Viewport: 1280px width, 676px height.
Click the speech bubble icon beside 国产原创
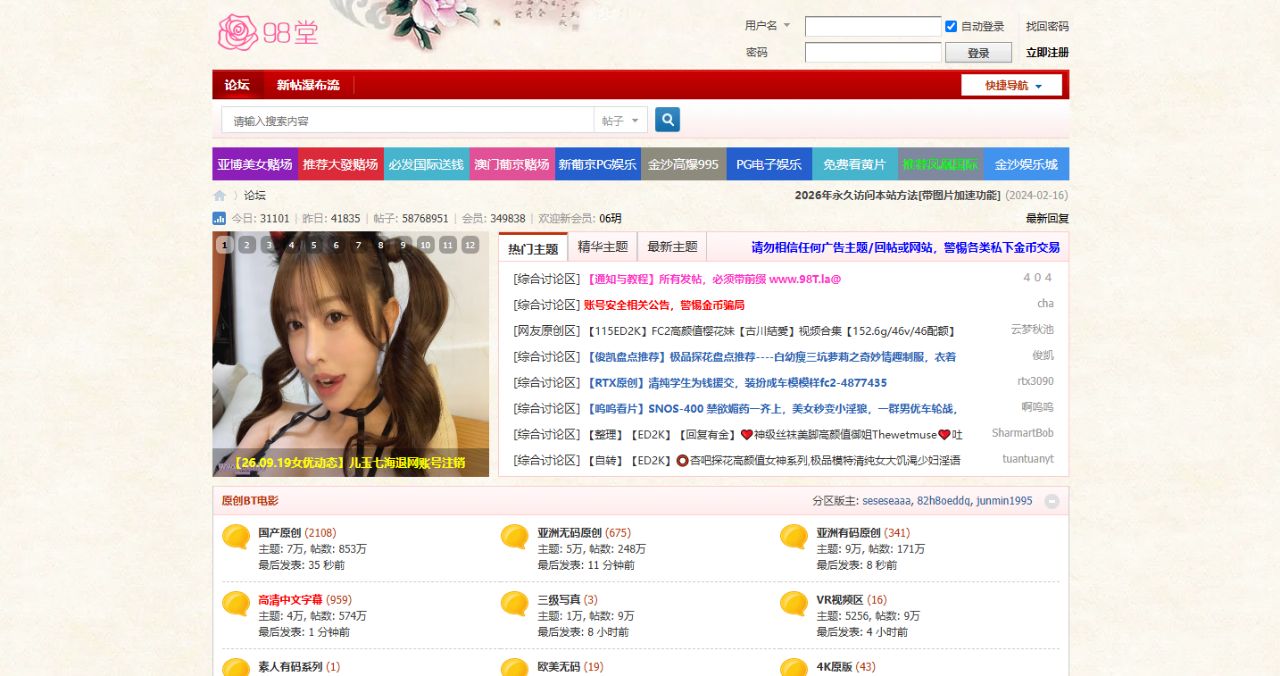tap(236, 538)
